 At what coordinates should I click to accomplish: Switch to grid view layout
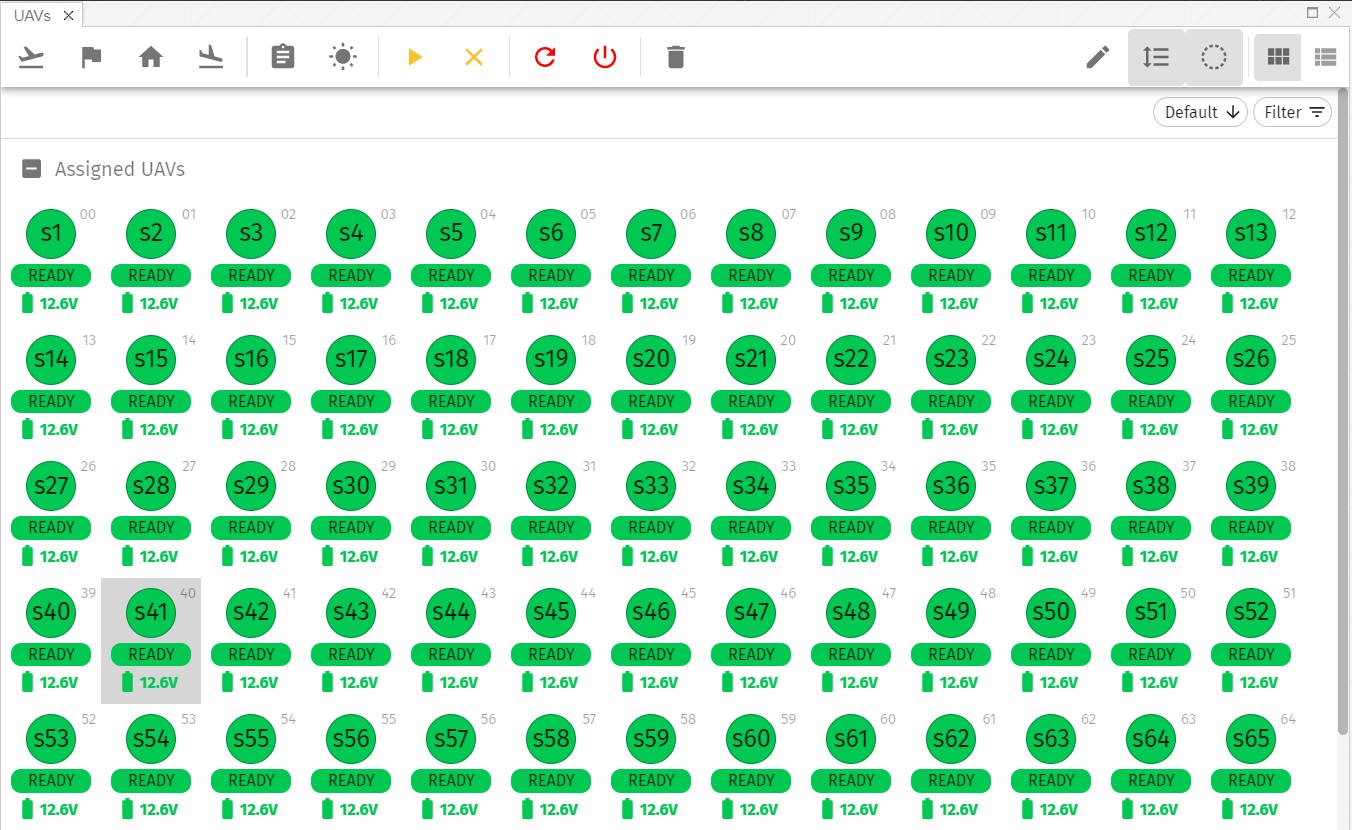tap(1278, 57)
